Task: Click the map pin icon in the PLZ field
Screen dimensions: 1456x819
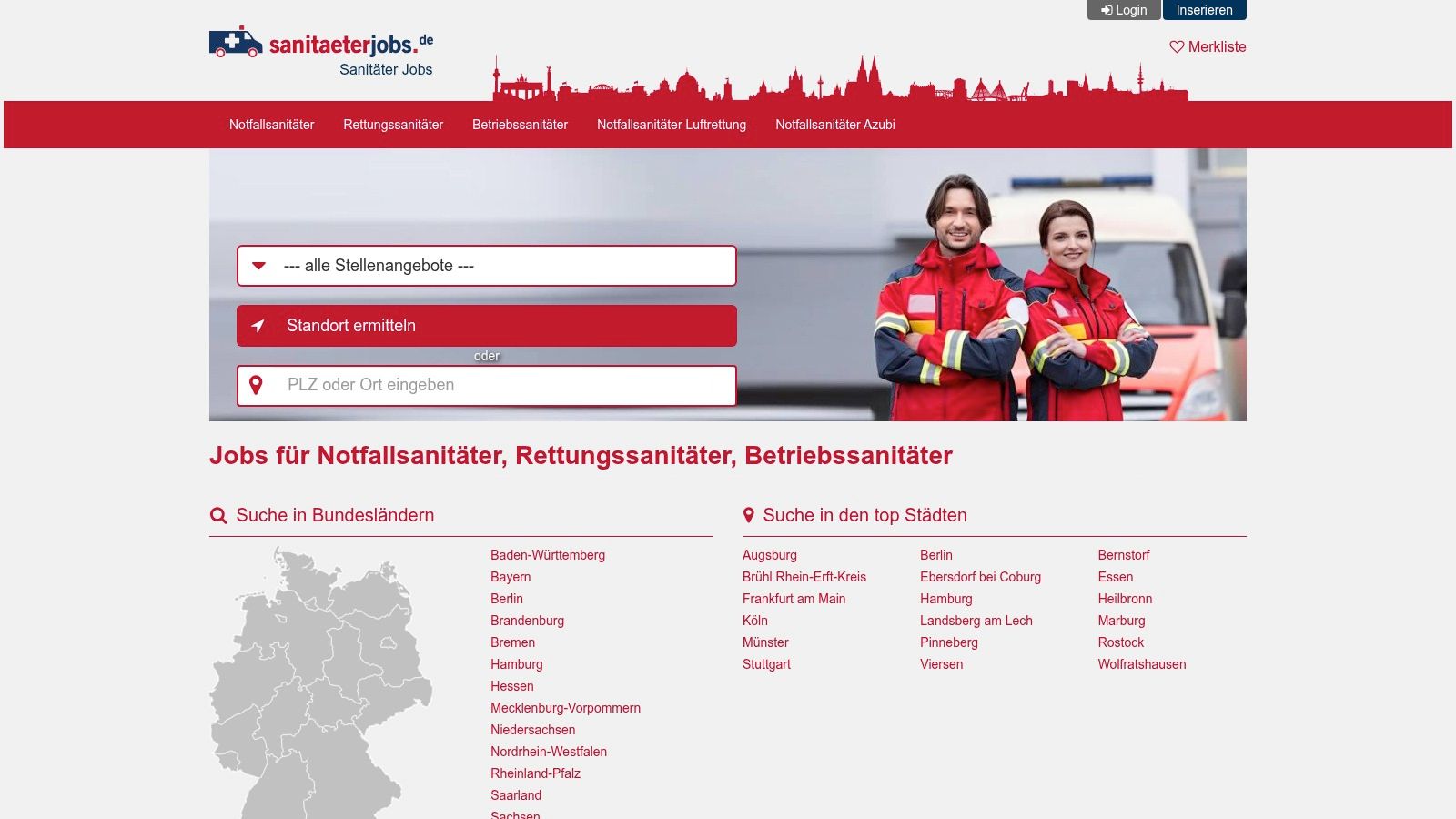Action: point(257,385)
